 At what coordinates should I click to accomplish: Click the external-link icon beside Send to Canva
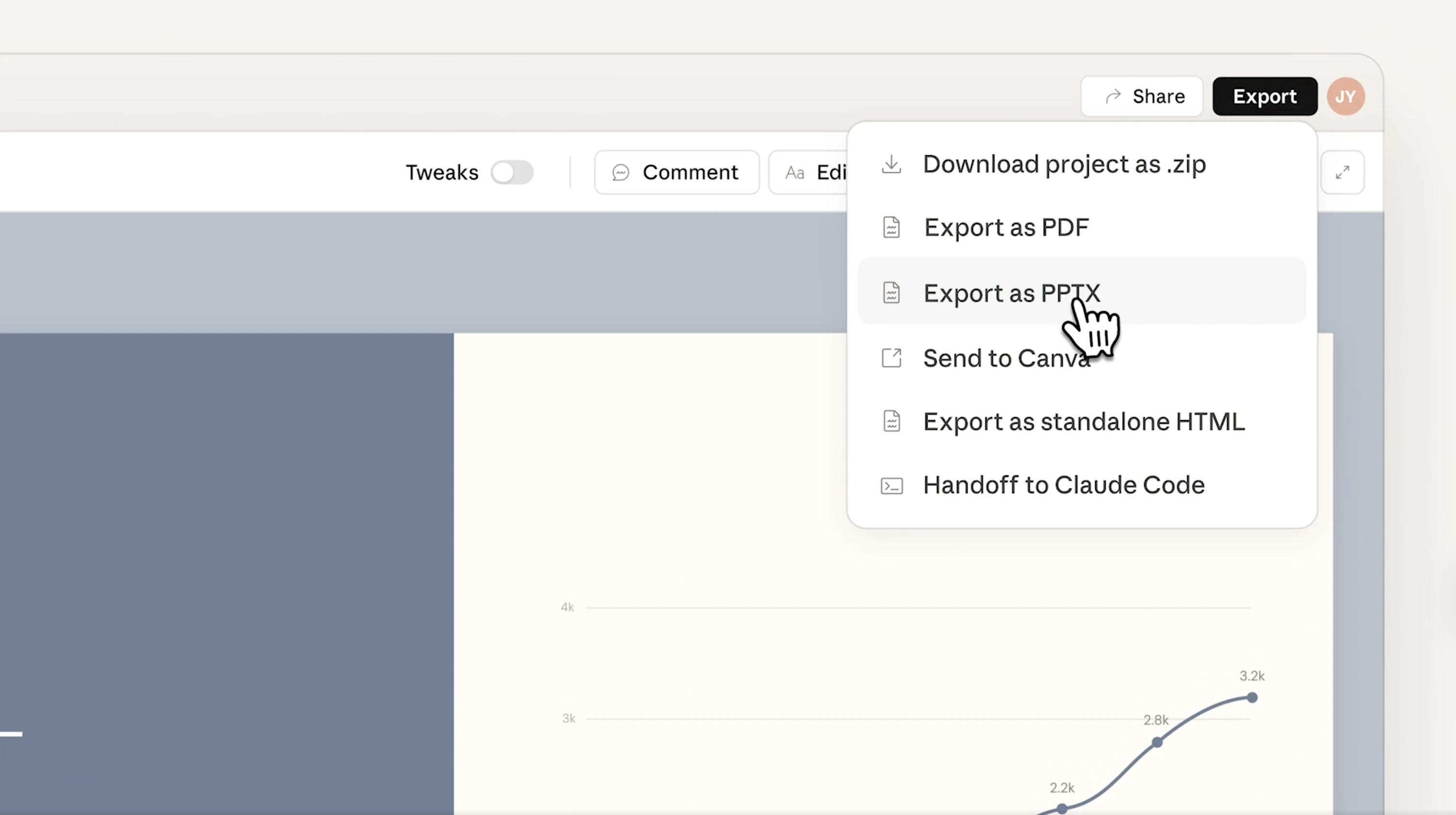tap(891, 358)
